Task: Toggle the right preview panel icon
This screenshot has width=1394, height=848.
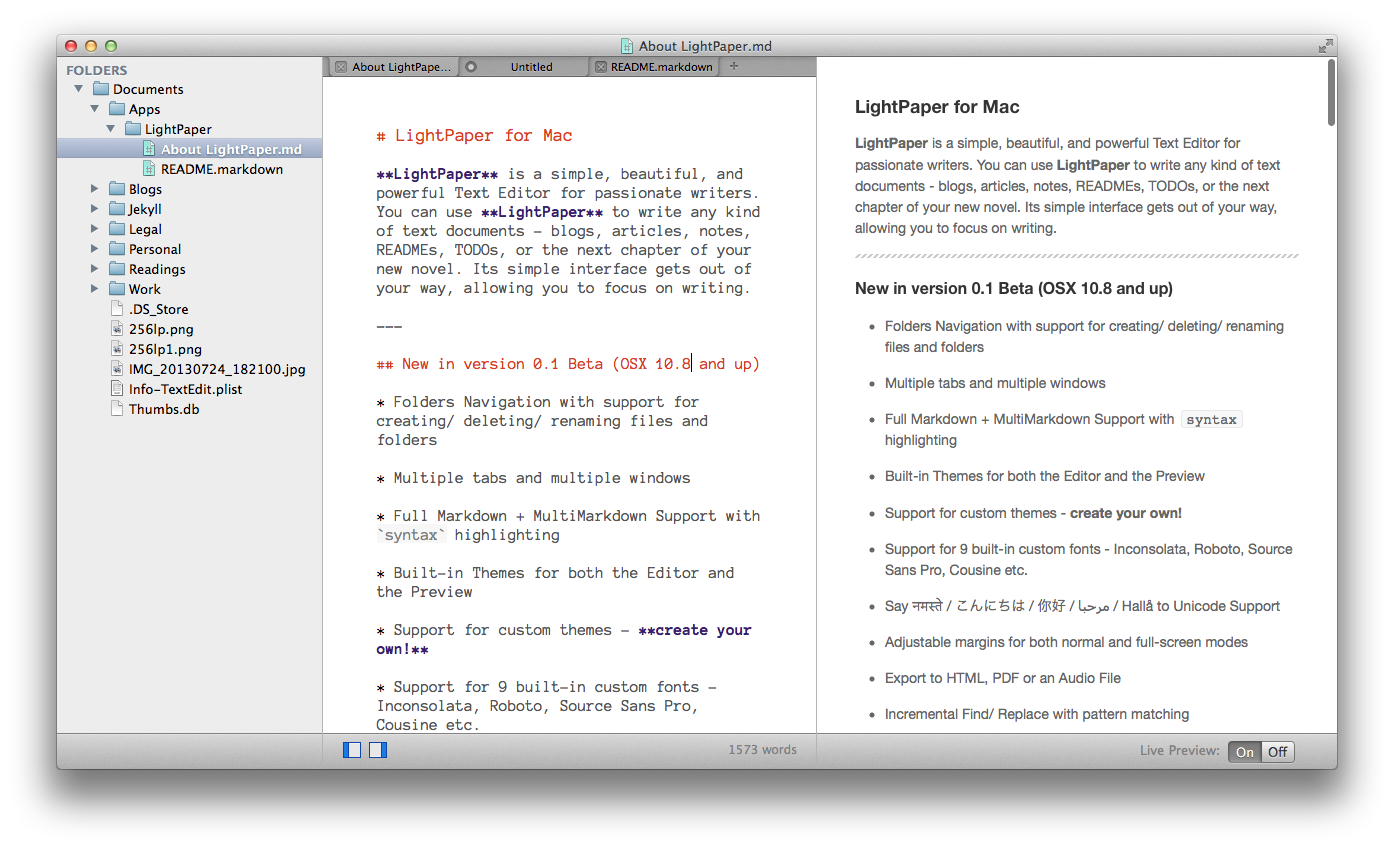Action: (377, 749)
